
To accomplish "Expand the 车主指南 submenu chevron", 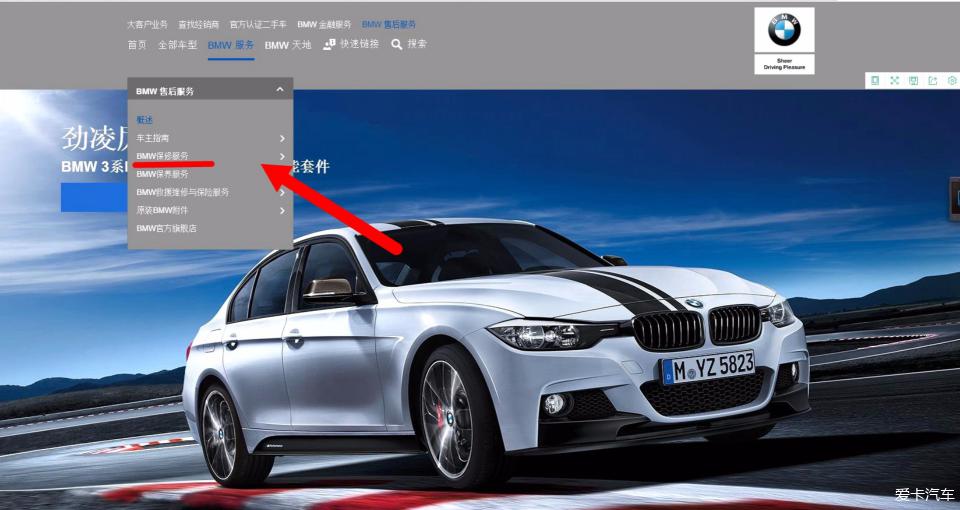I will (x=282, y=138).
